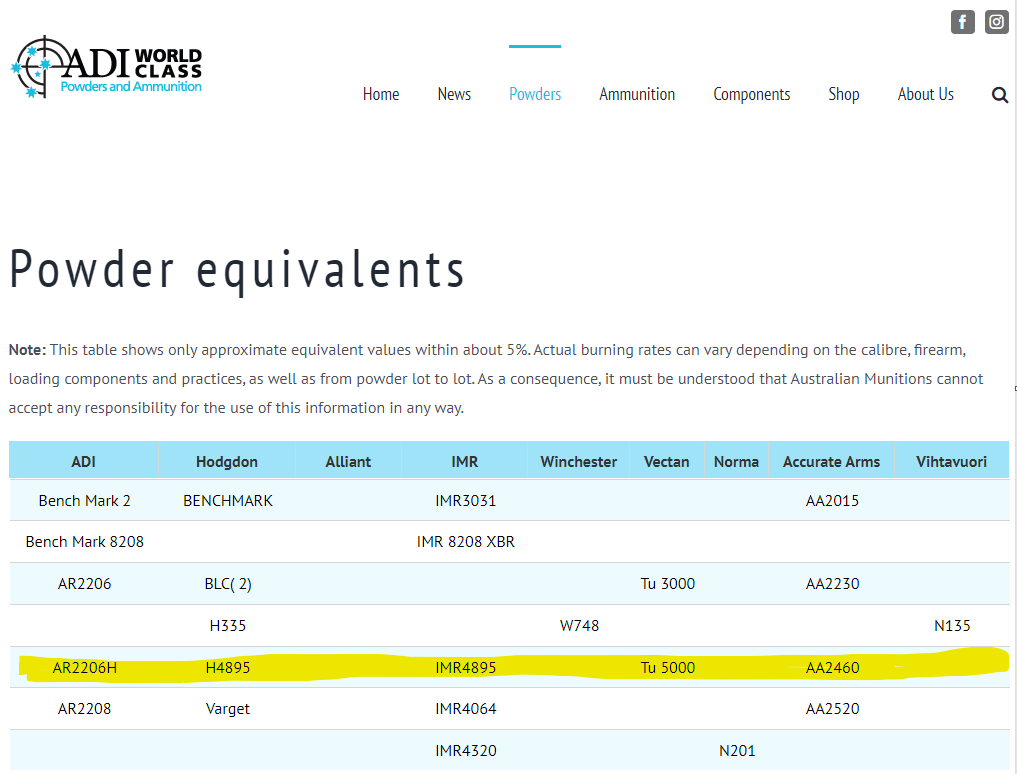Viewport: 1017px width, 774px height.
Task: Select the AR2206 cell
Action: [x=84, y=584]
